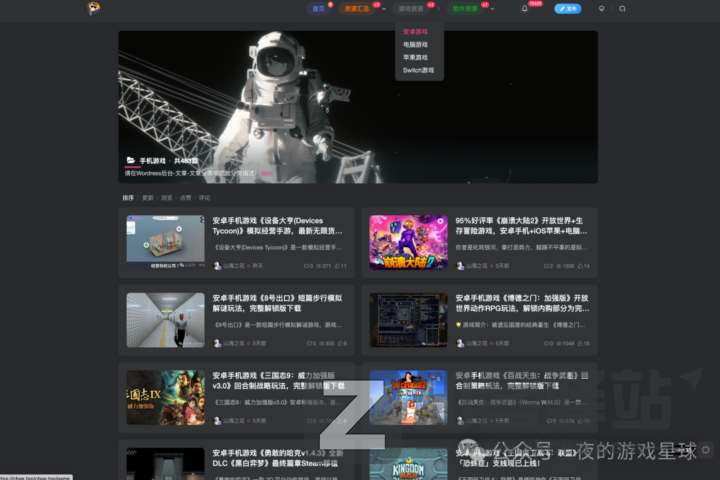Screen dimensions: 720x480
Task: Select Switch游戏 from the dropdown menu
Action: 418,71
